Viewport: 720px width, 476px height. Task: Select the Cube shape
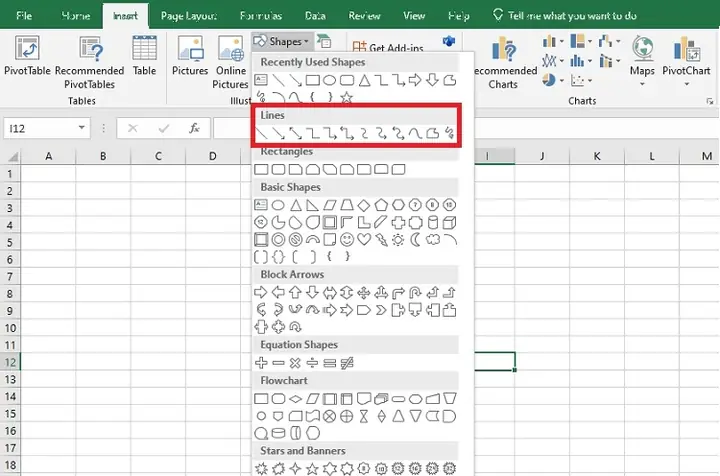click(x=450, y=223)
